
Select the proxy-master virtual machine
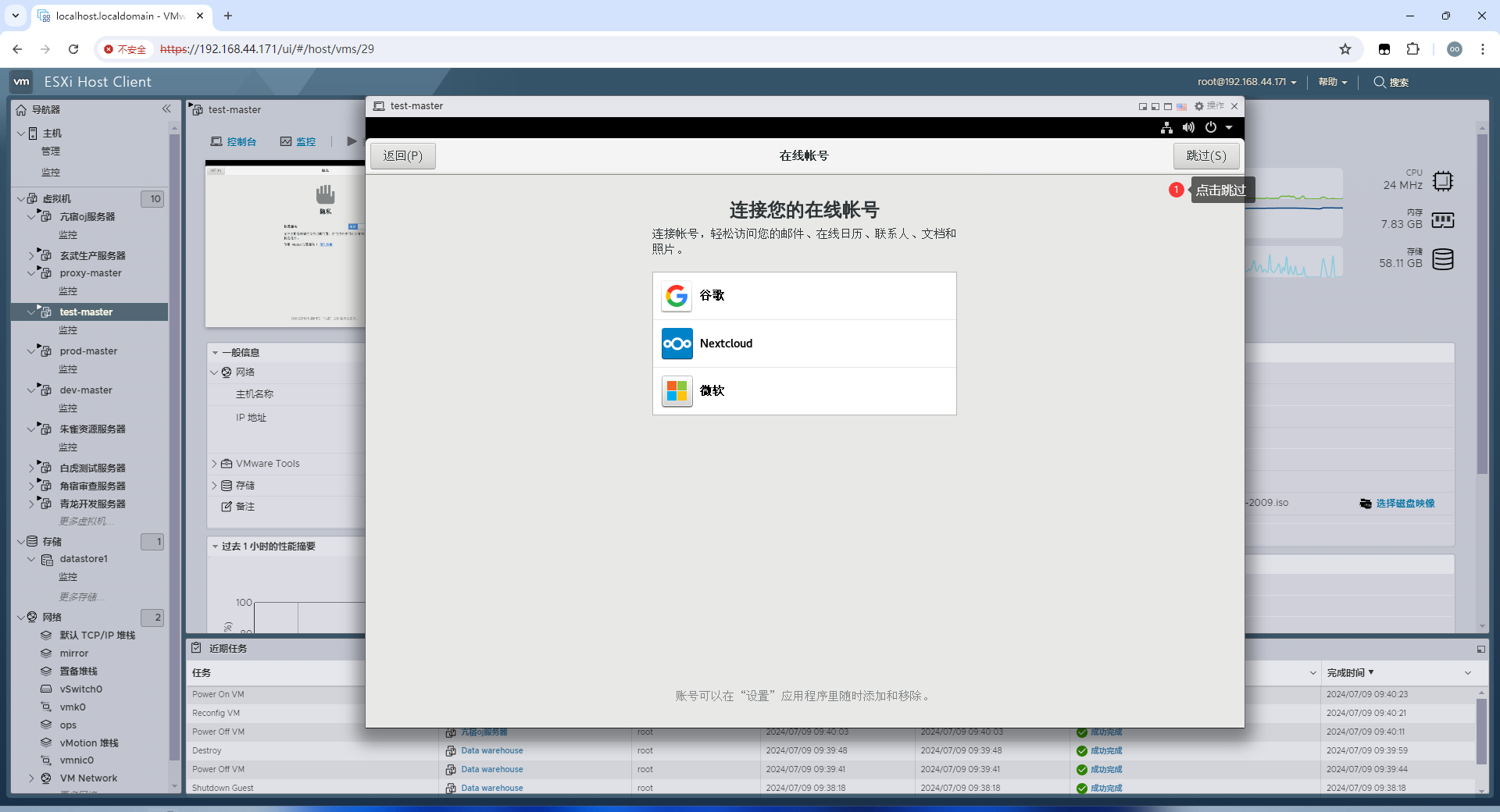(x=91, y=273)
